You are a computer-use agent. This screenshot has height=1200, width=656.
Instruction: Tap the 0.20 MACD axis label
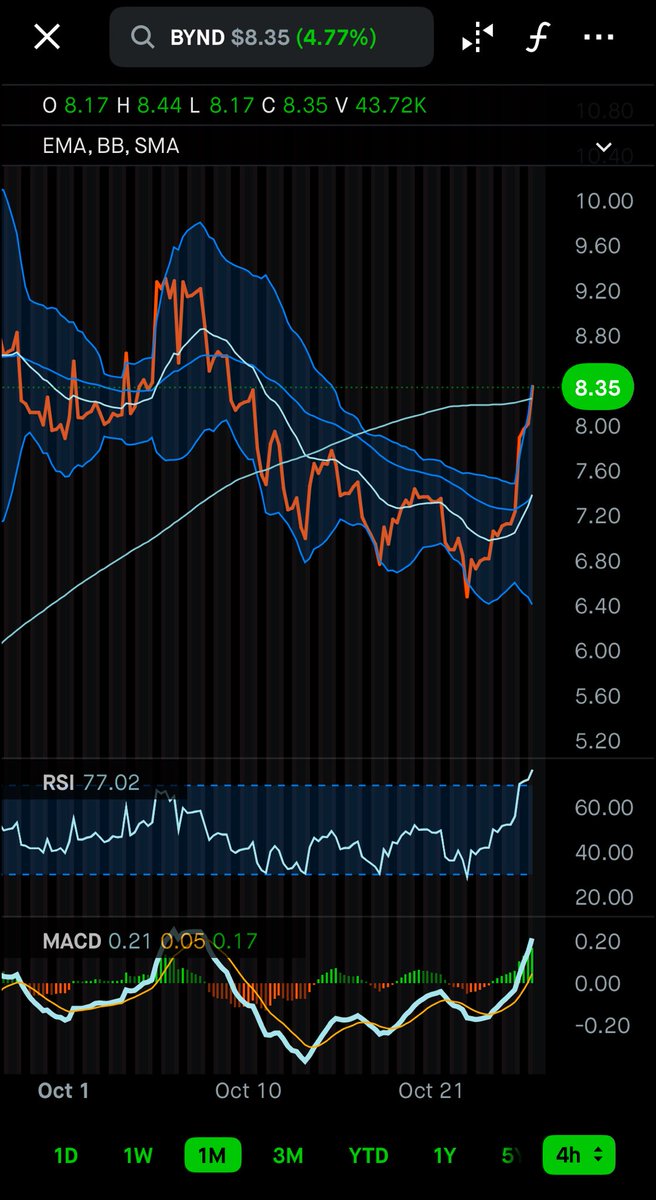600,942
